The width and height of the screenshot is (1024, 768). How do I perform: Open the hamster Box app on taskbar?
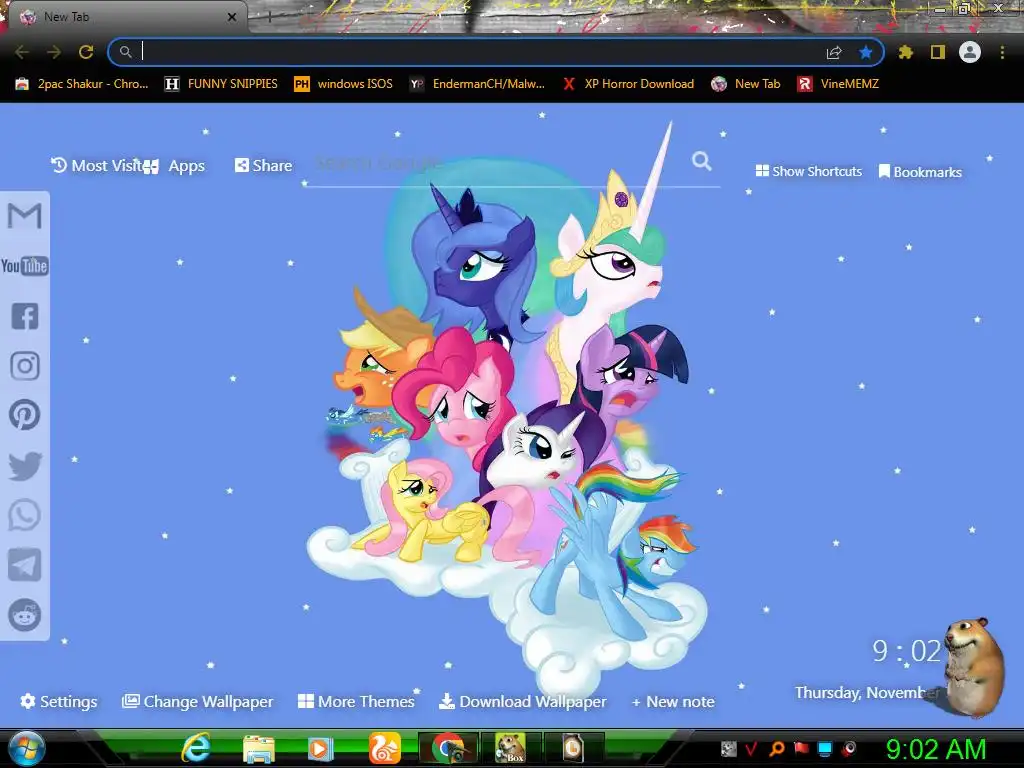[x=510, y=748]
